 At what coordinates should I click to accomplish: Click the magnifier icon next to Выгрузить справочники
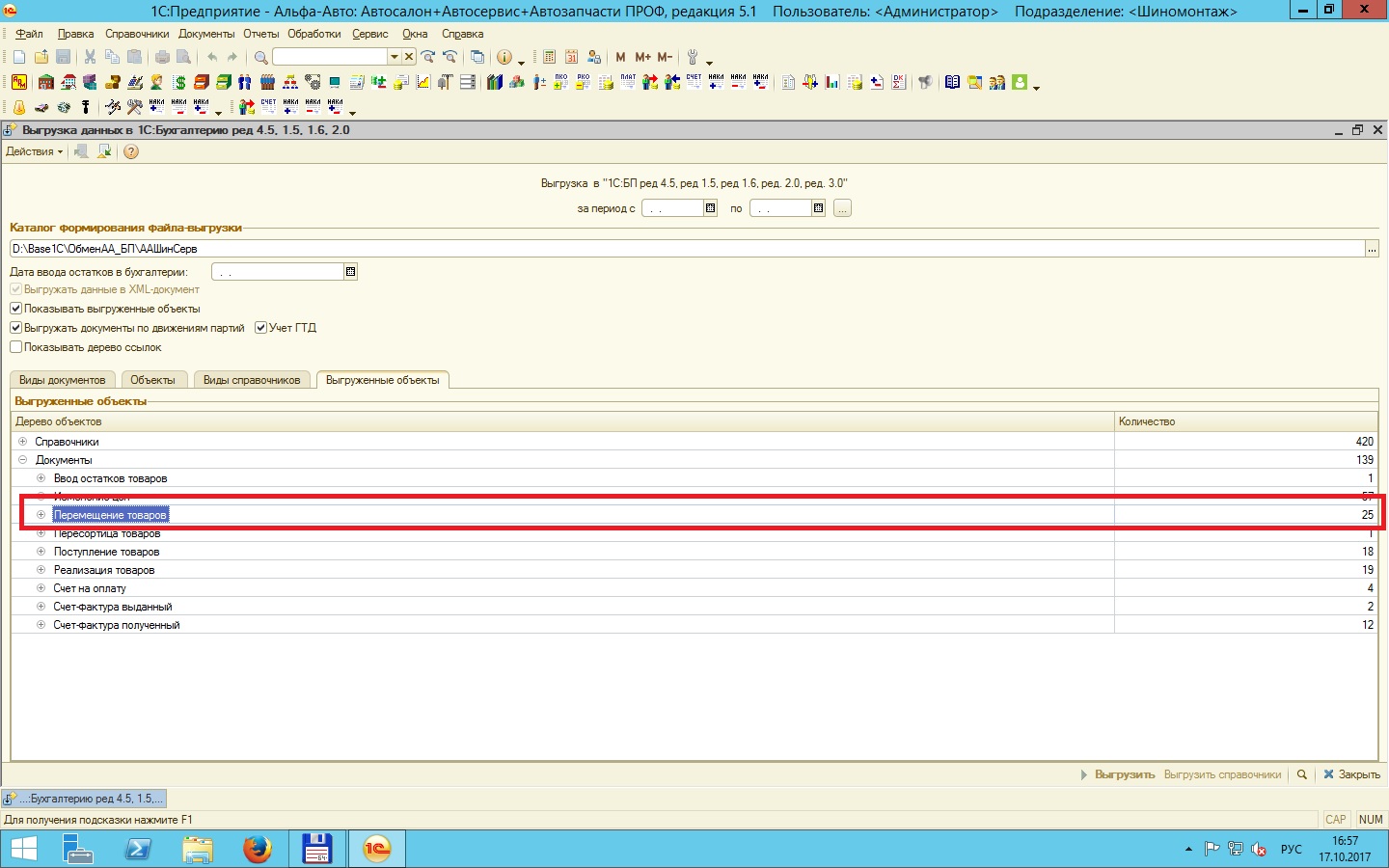(1302, 774)
